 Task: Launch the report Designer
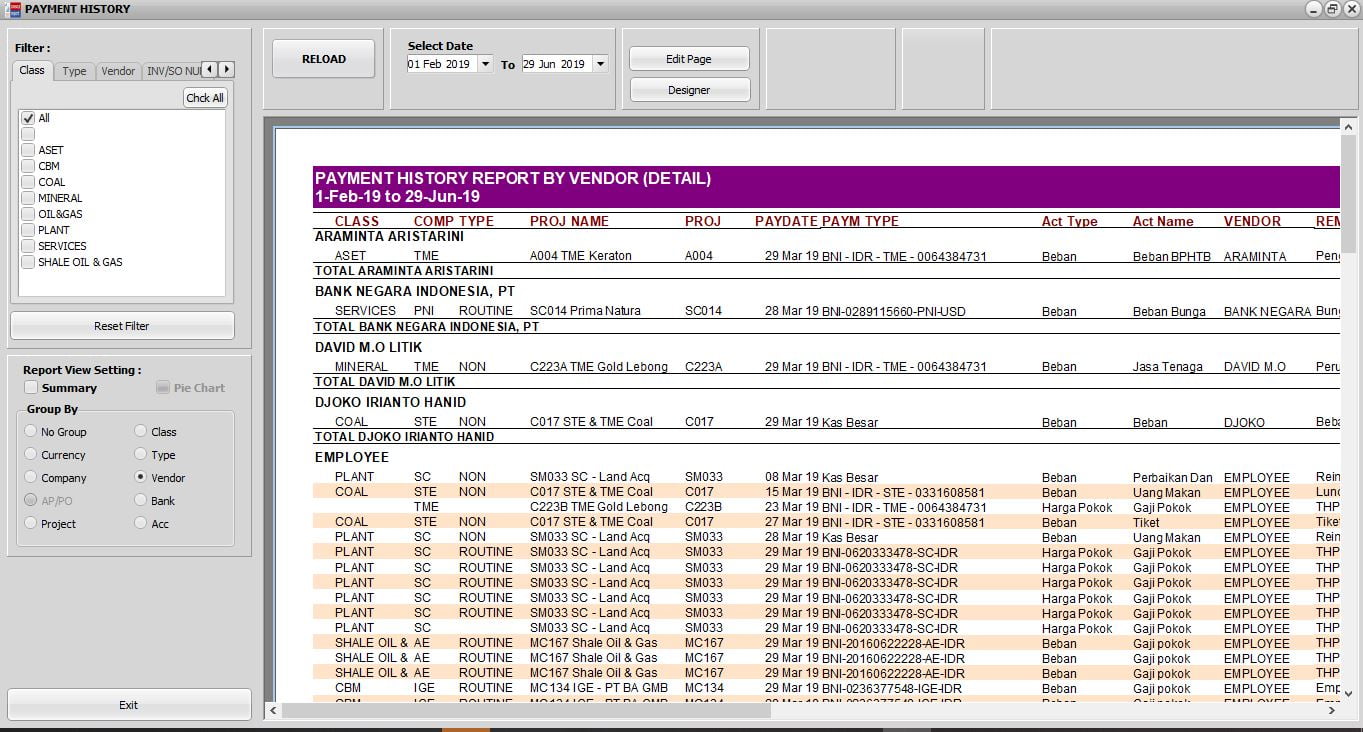pos(689,90)
